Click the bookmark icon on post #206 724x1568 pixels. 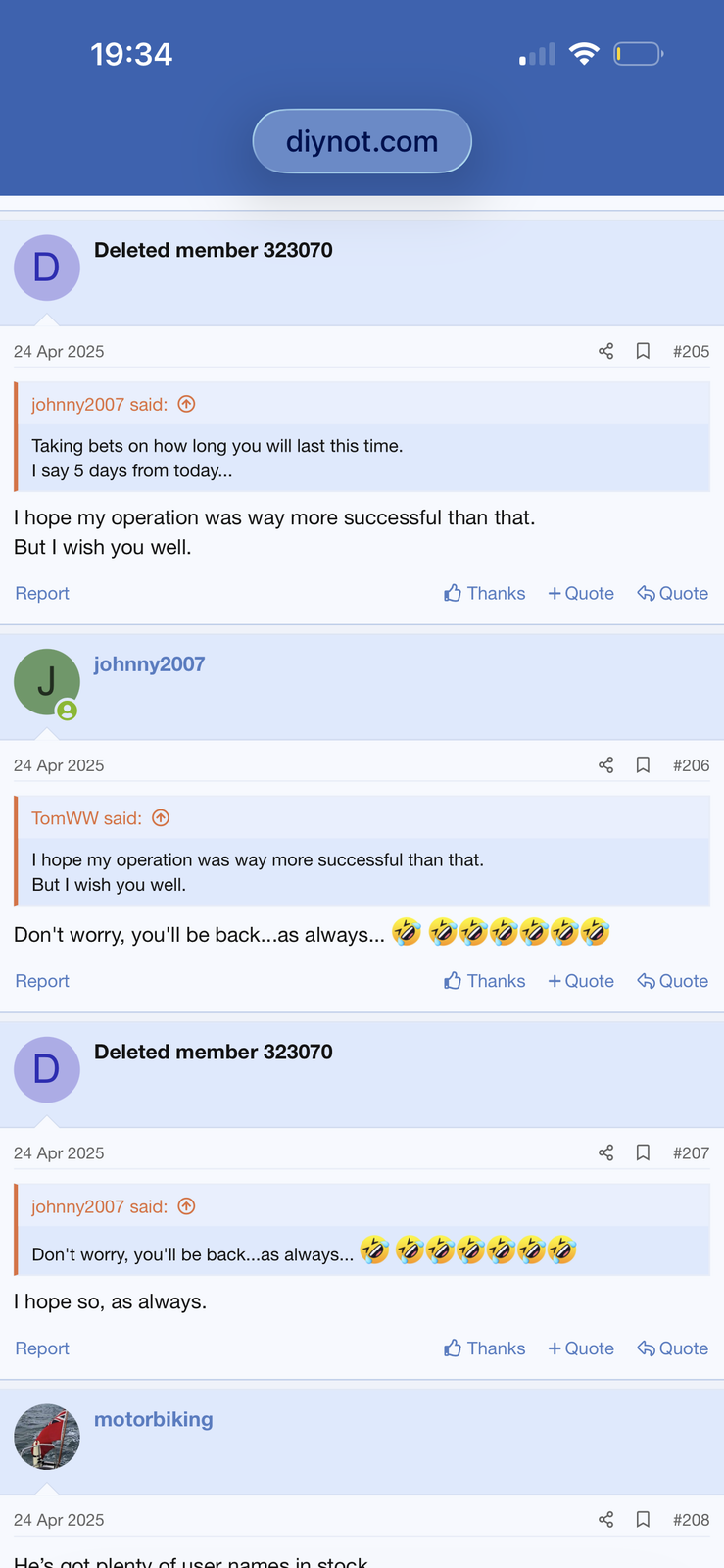[643, 764]
